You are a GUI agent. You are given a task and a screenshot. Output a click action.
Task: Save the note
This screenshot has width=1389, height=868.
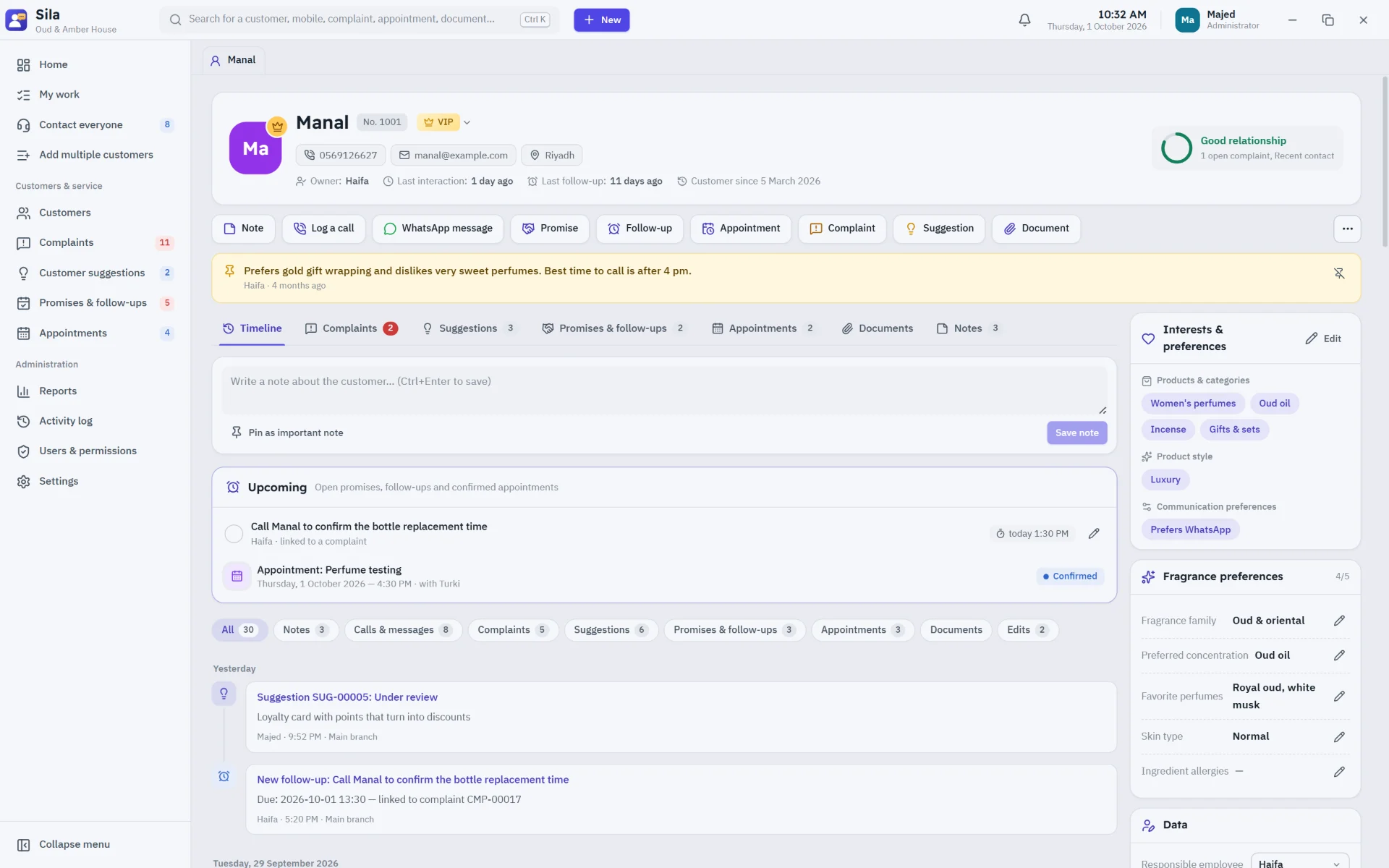[x=1076, y=433]
